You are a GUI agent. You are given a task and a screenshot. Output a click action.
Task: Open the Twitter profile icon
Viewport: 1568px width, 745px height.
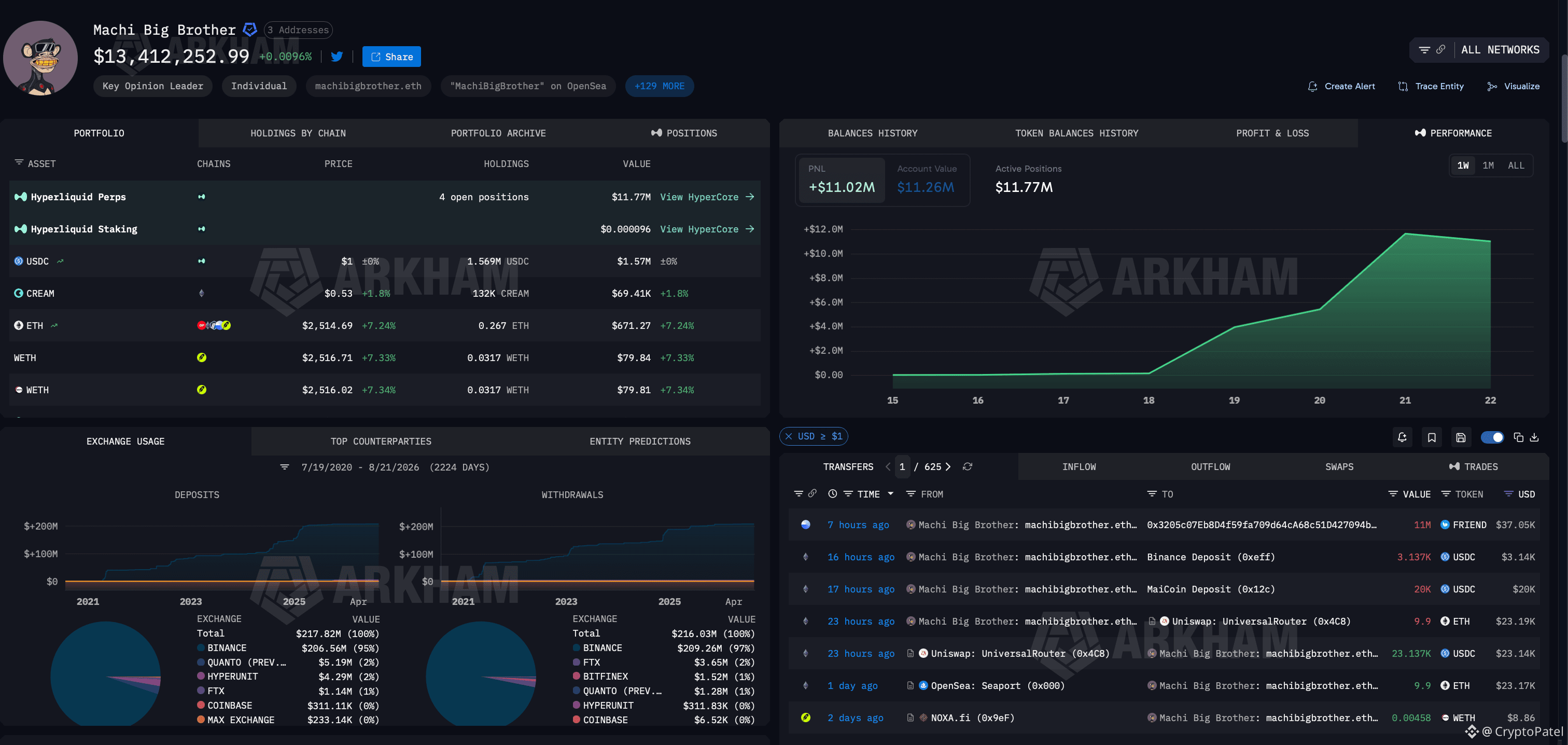pos(337,57)
